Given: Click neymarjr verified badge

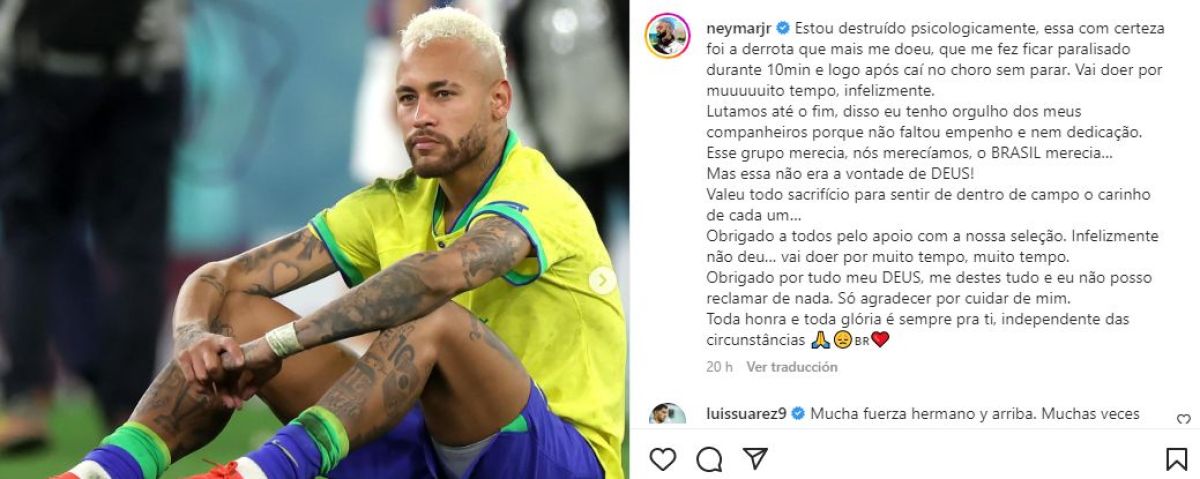Looking at the screenshot, I should pyautogui.click(x=783, y=27).
